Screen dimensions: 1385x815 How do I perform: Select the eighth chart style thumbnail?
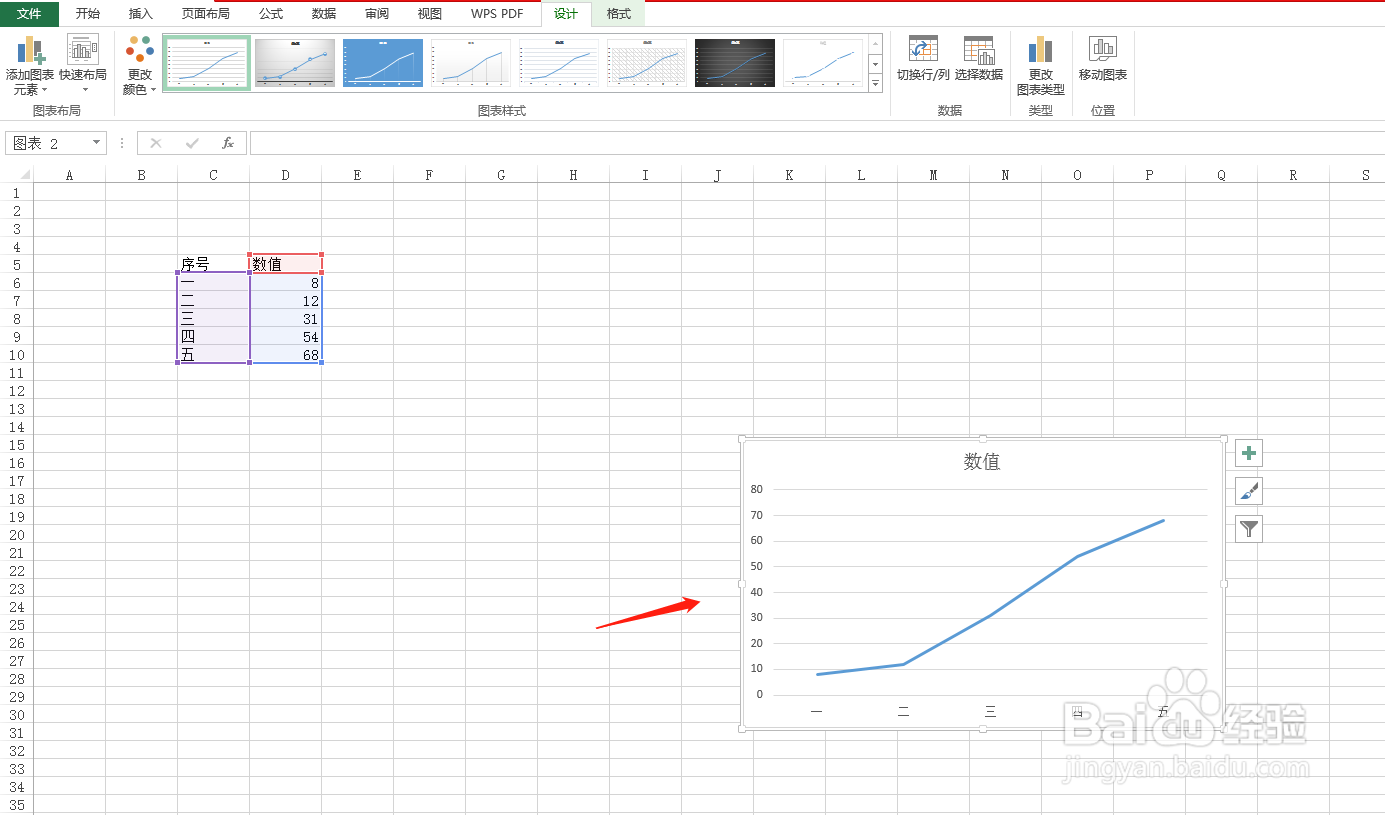(x=823, y=63)
